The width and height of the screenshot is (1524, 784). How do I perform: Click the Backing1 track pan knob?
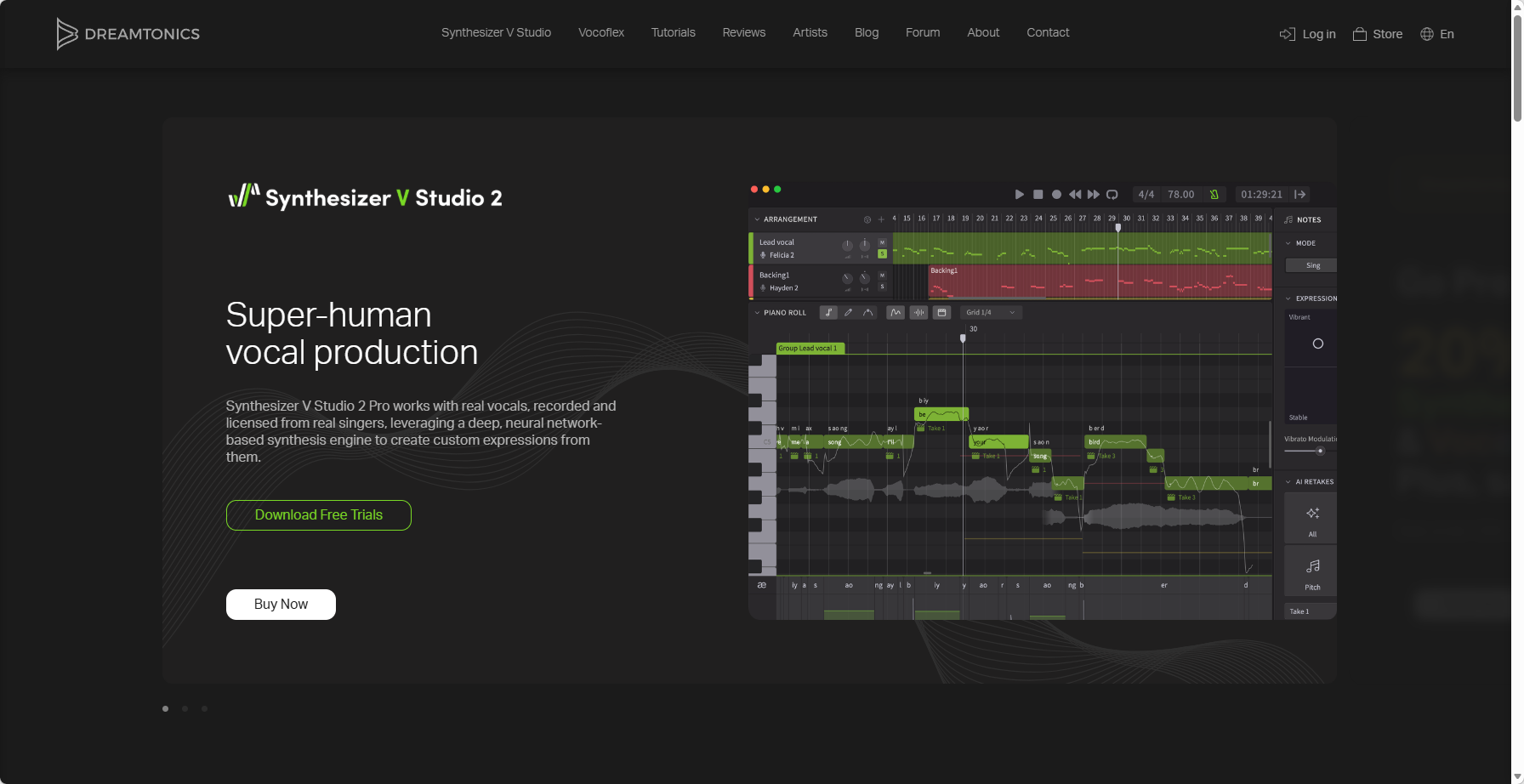pyautogui.click(x=864, y=278)
